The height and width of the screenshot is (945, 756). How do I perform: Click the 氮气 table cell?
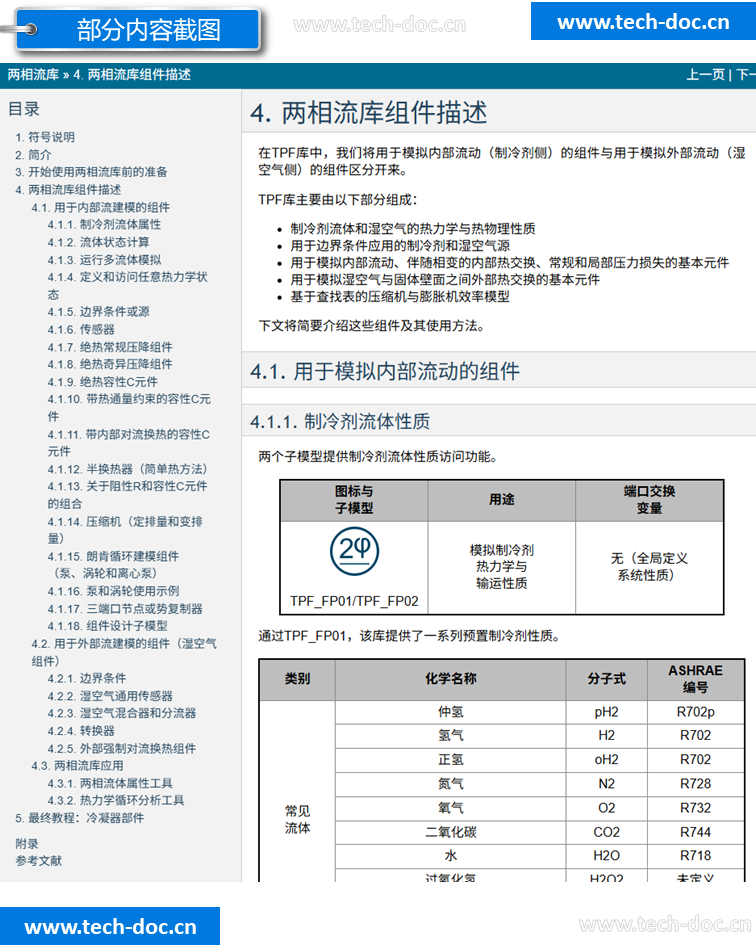(450, 783)
